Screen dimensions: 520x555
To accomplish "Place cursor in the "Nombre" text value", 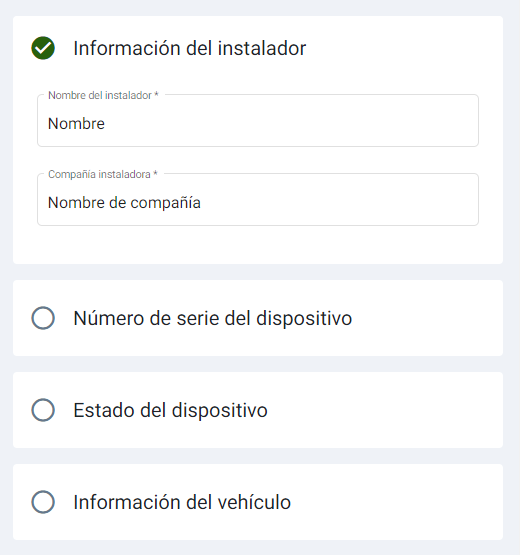I will point(76,124).
